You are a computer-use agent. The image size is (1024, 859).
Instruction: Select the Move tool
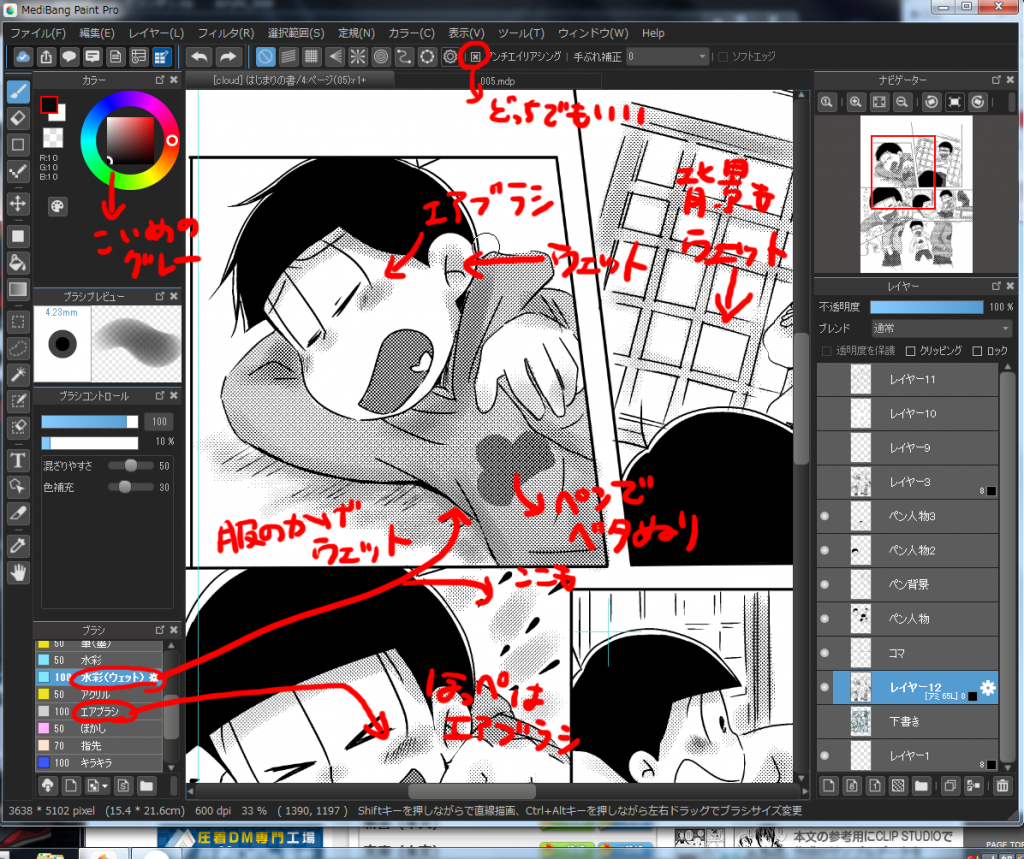pyautogui.click(x=18, y=203)
